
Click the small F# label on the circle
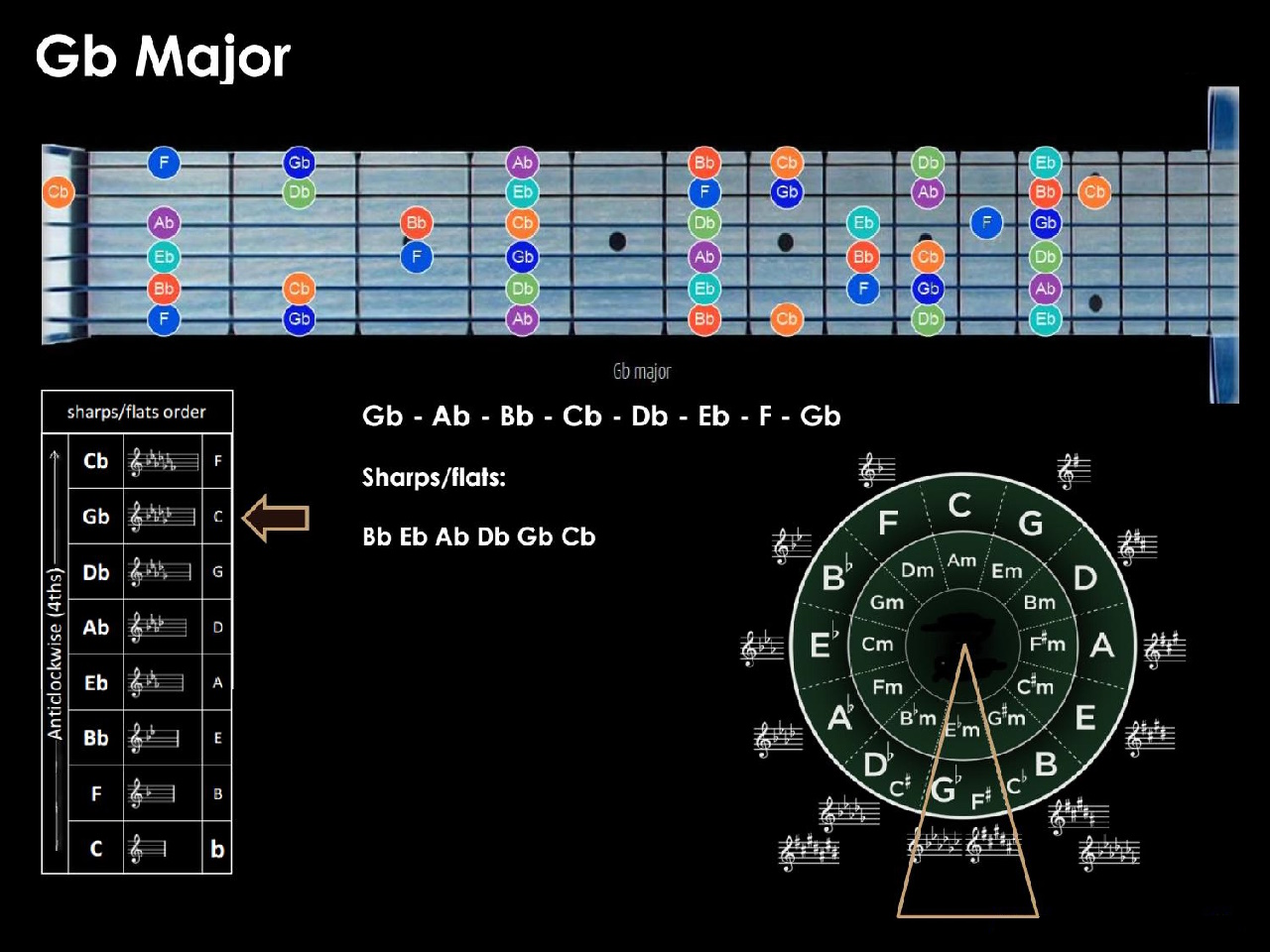pos(980,800)
